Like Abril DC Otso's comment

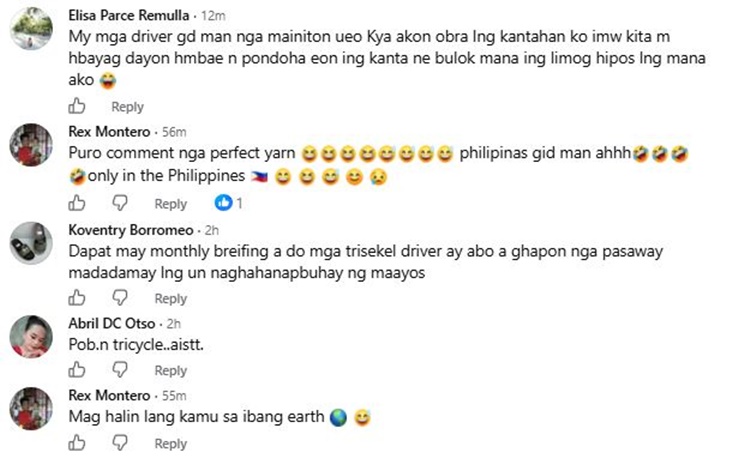(77, 370)
